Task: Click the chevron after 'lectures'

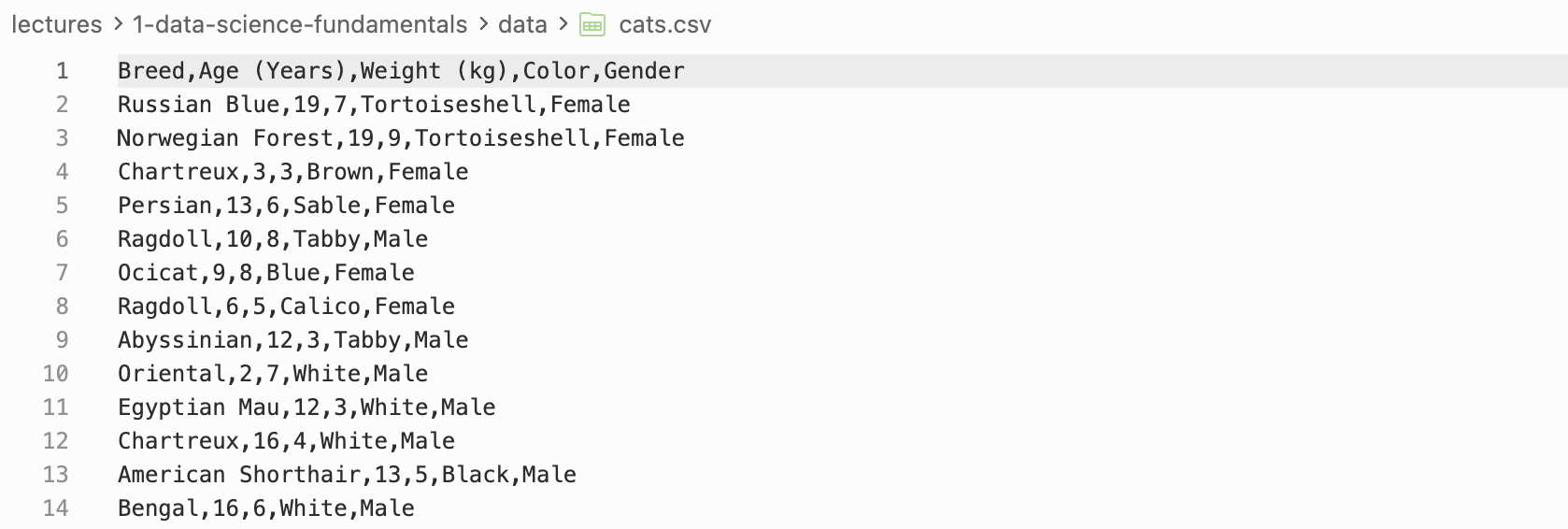Action: coord(118,24)
